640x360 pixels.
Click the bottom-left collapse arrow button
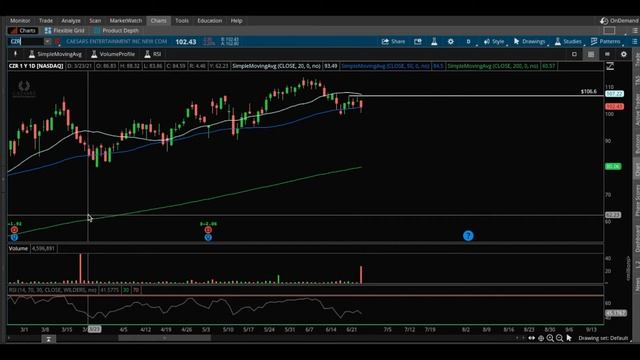48,339
